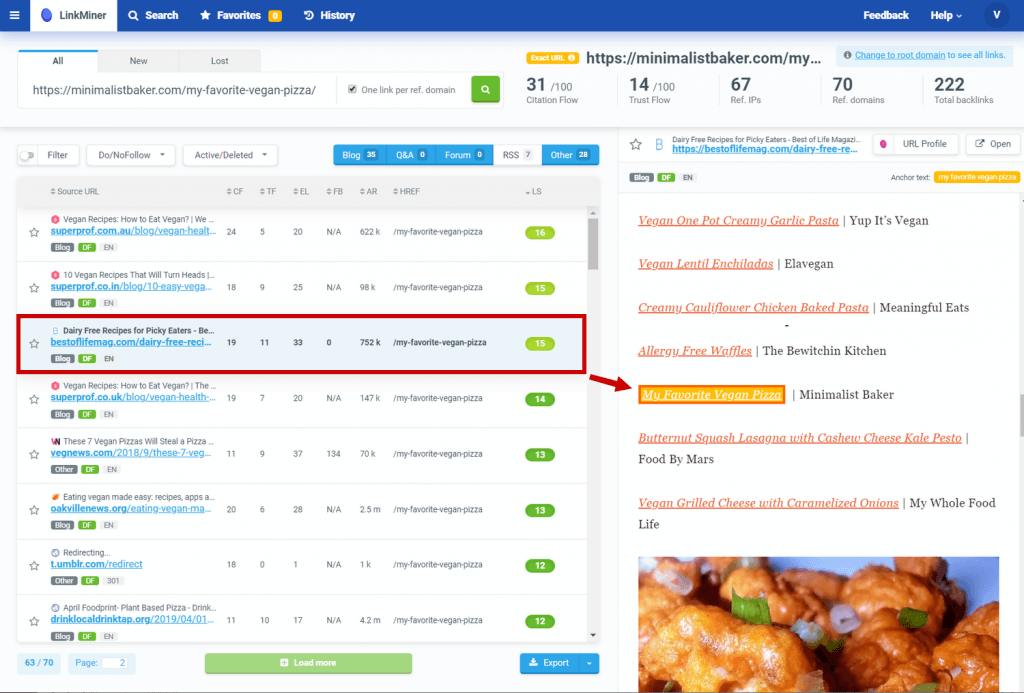
Task: Expand the Active/Deleted dropdown
Action: coord(231,155)
